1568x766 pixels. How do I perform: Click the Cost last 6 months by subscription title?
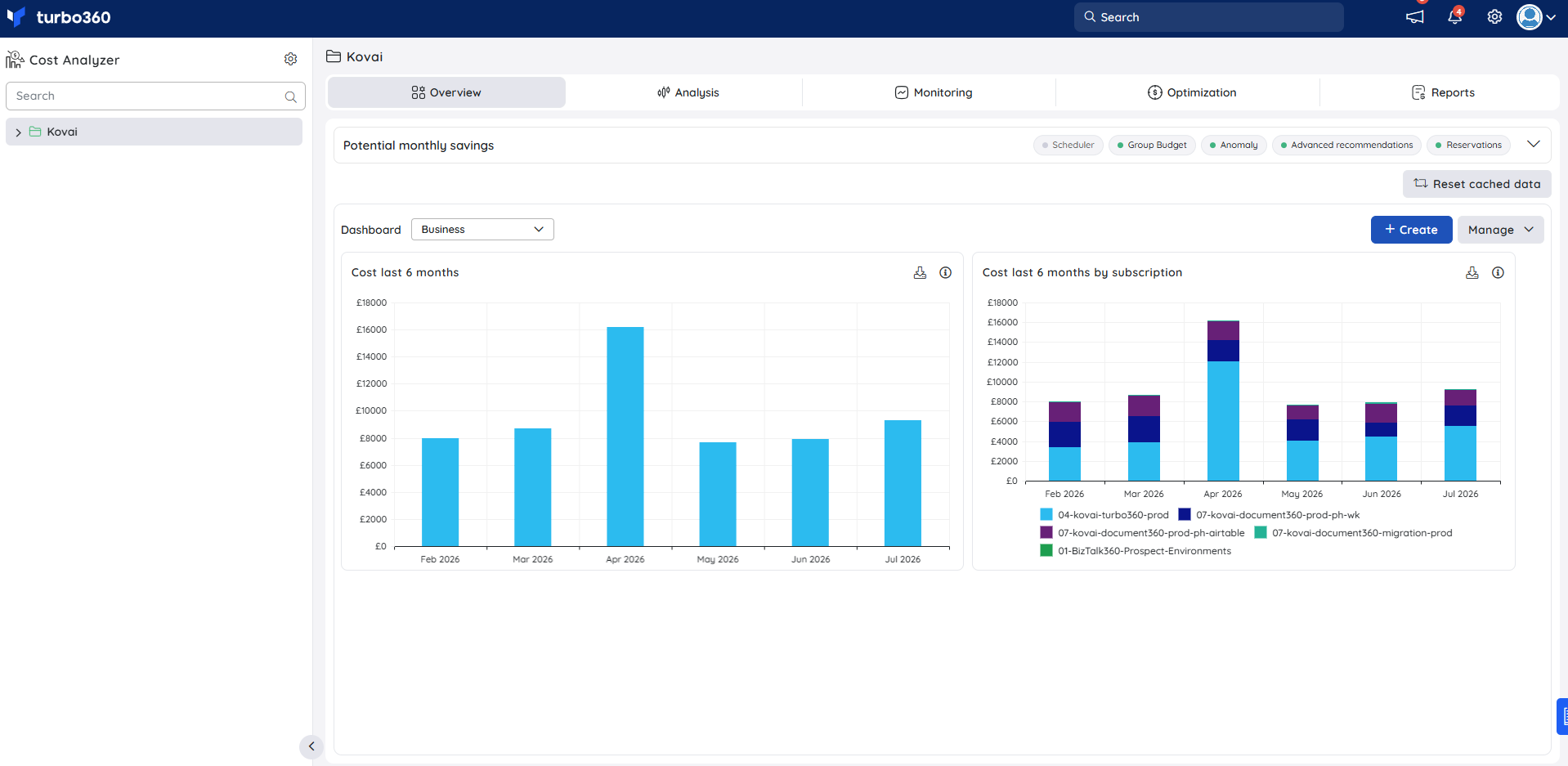(x=1082, y=273)
